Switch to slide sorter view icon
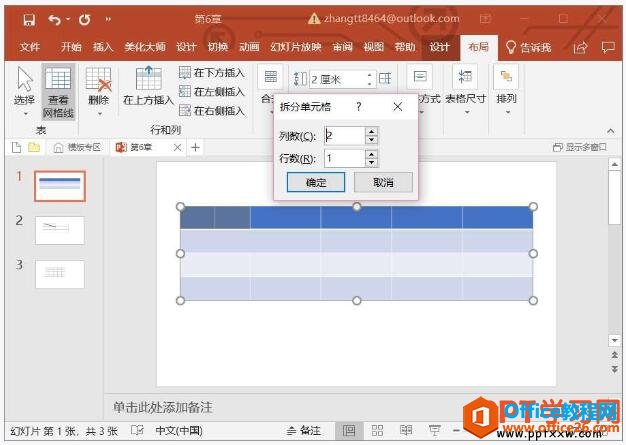The height and width of the screenshot is (445, 626). coord(377,430)
